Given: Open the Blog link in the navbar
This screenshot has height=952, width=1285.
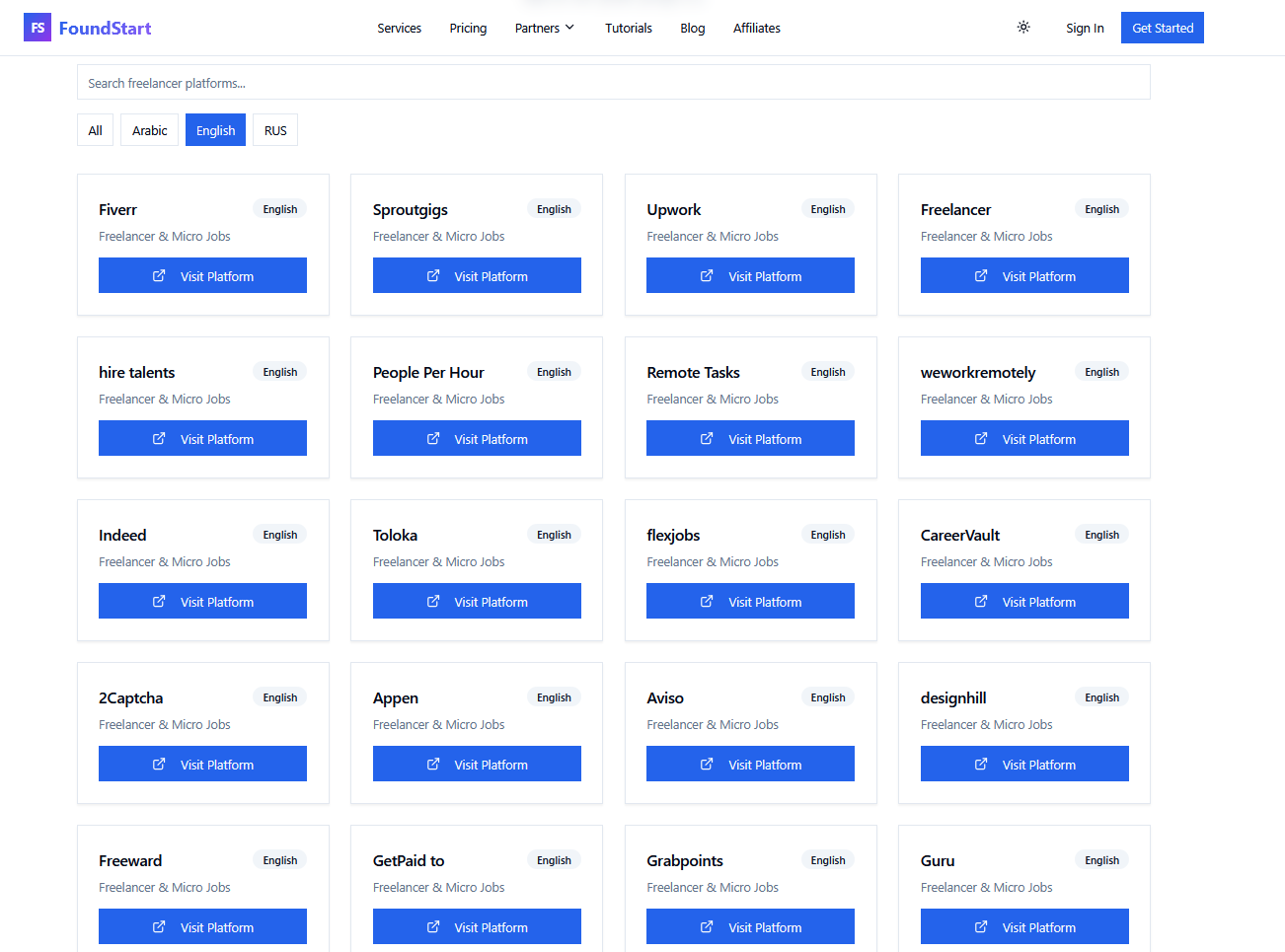Looking at the screenshot, I should pos(693,28).
